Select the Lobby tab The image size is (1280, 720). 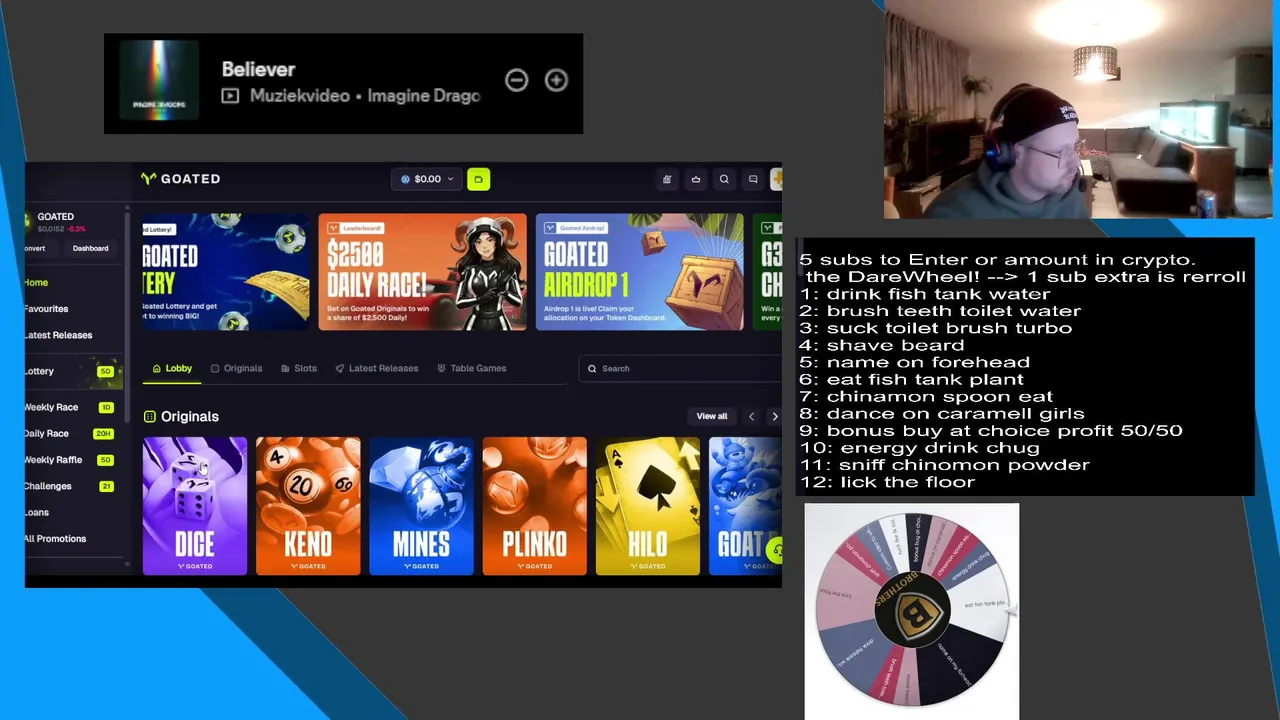(172, 368)
